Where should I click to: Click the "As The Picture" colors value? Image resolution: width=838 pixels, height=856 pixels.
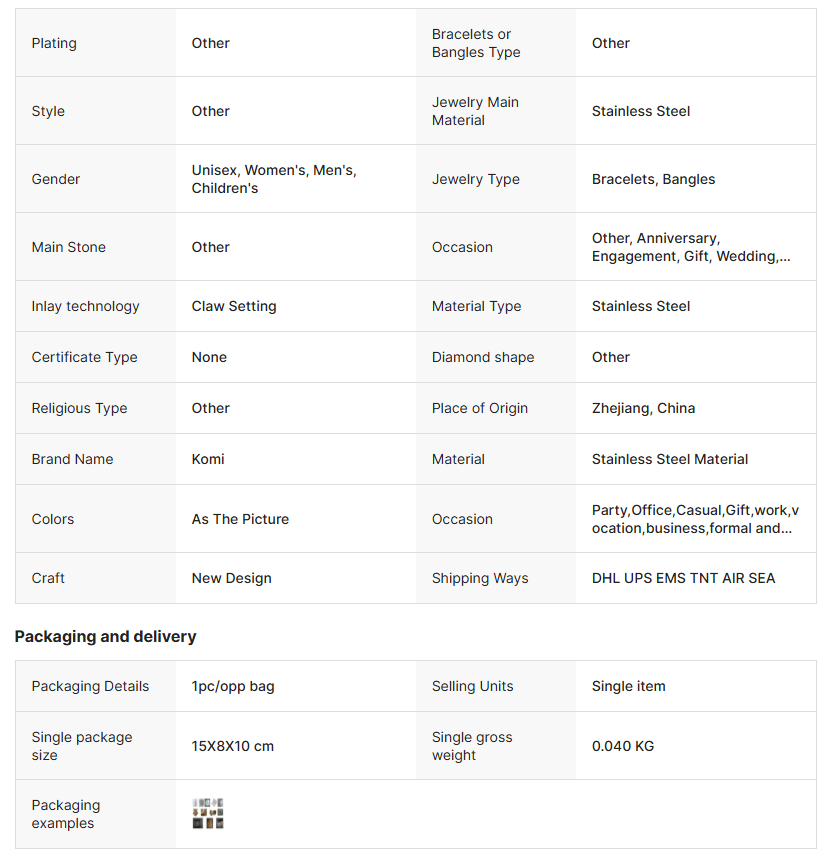click(x=240, y=520)
